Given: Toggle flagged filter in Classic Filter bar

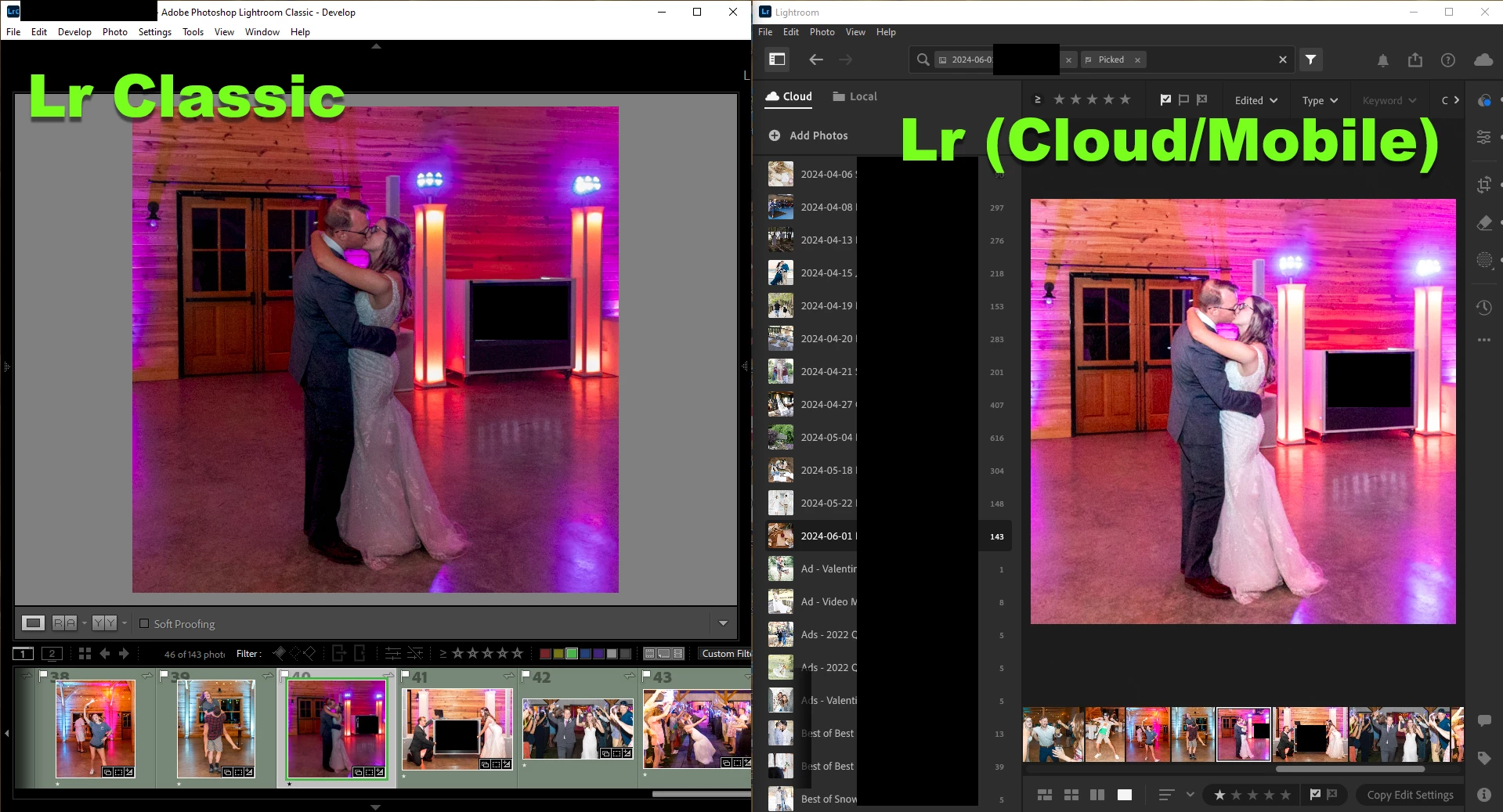Looking at the screenshot, I should point(279,653).
